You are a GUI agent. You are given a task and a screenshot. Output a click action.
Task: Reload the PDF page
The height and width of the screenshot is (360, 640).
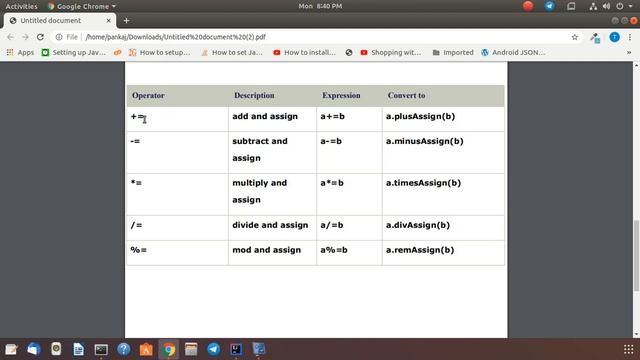(x=40, y=37)
